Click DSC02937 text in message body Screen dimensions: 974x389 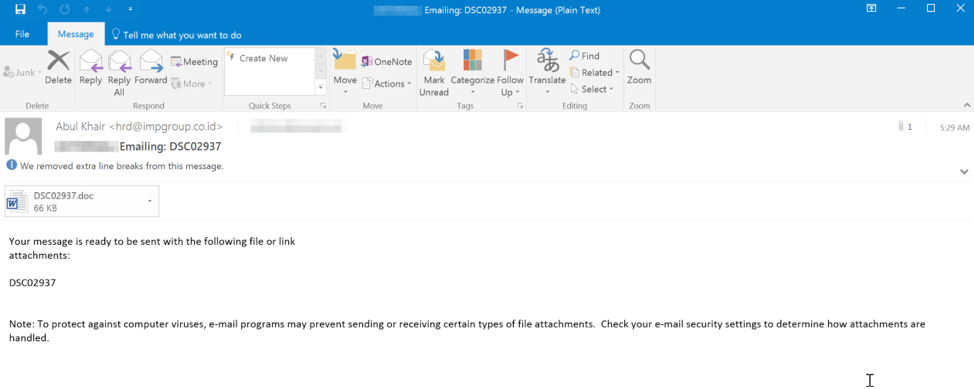(32, 283)
